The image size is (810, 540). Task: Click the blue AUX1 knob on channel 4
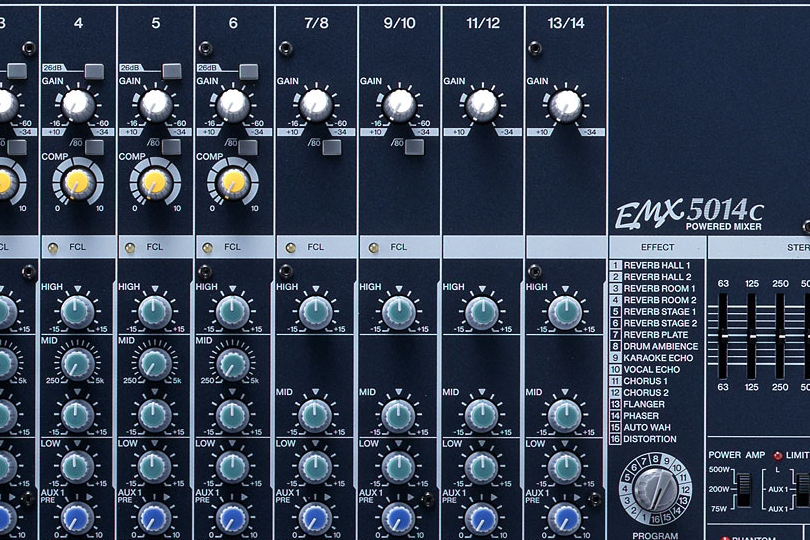[77, 518]
